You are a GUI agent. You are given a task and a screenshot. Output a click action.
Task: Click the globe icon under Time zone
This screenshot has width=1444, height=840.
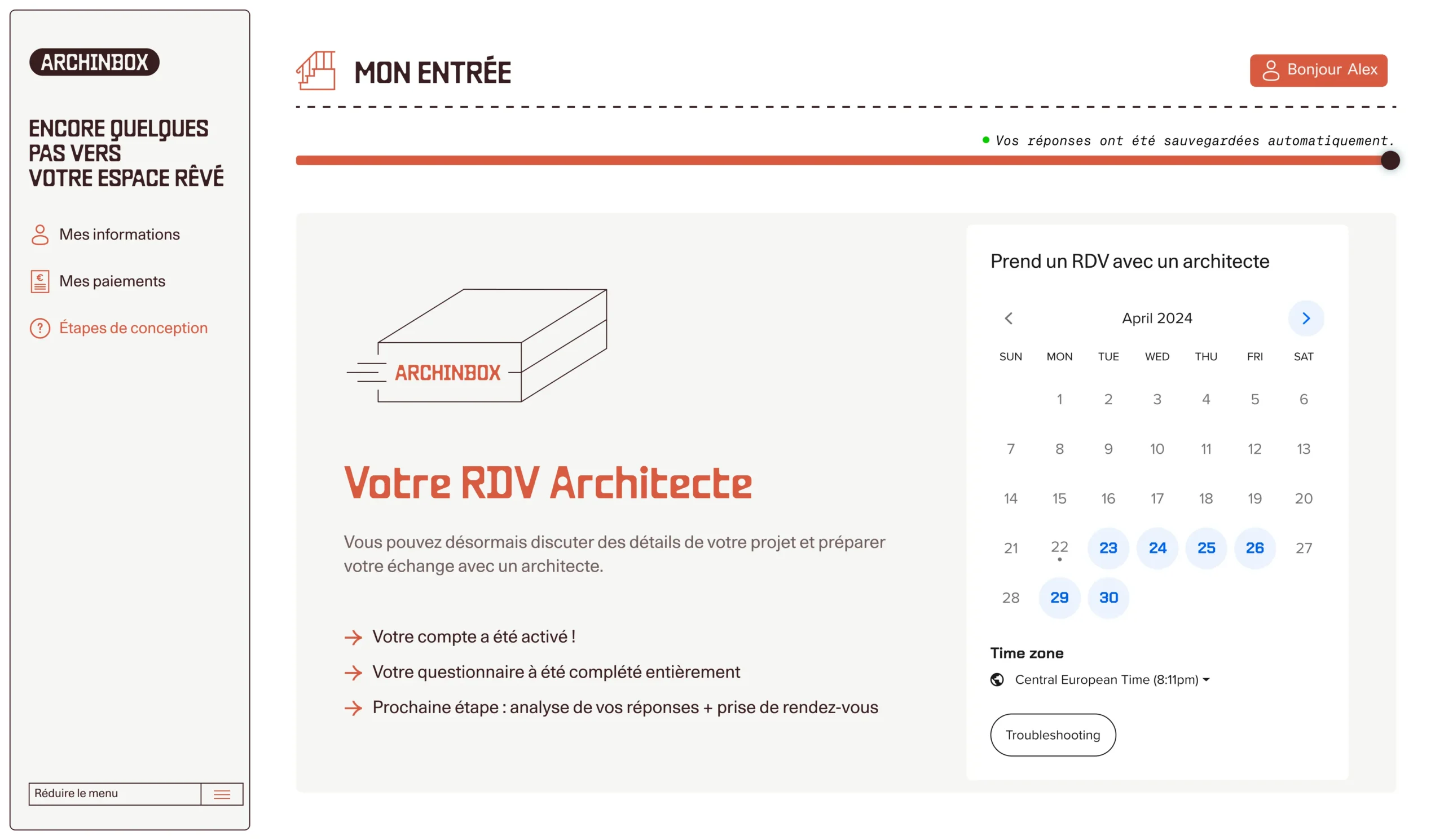pyautogui.click(x=997, y=680)
